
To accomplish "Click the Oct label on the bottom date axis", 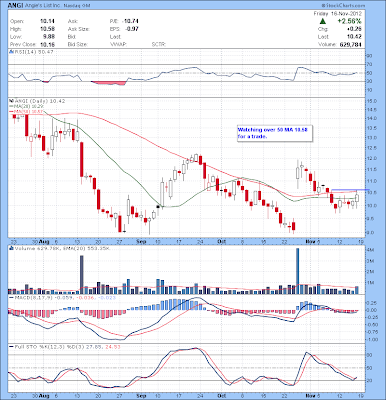I will (x=220, y=396).
